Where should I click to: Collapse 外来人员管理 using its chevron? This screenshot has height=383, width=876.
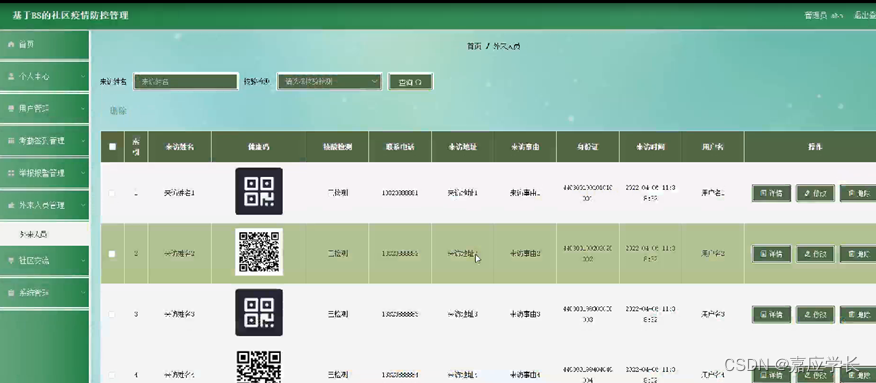83,205
